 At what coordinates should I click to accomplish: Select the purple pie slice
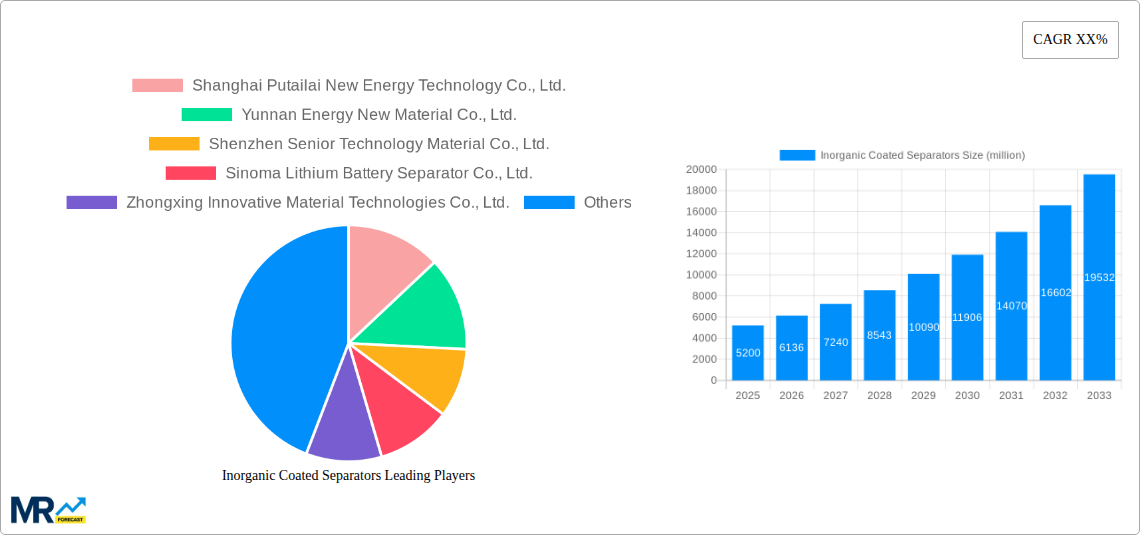pos(341,420)
